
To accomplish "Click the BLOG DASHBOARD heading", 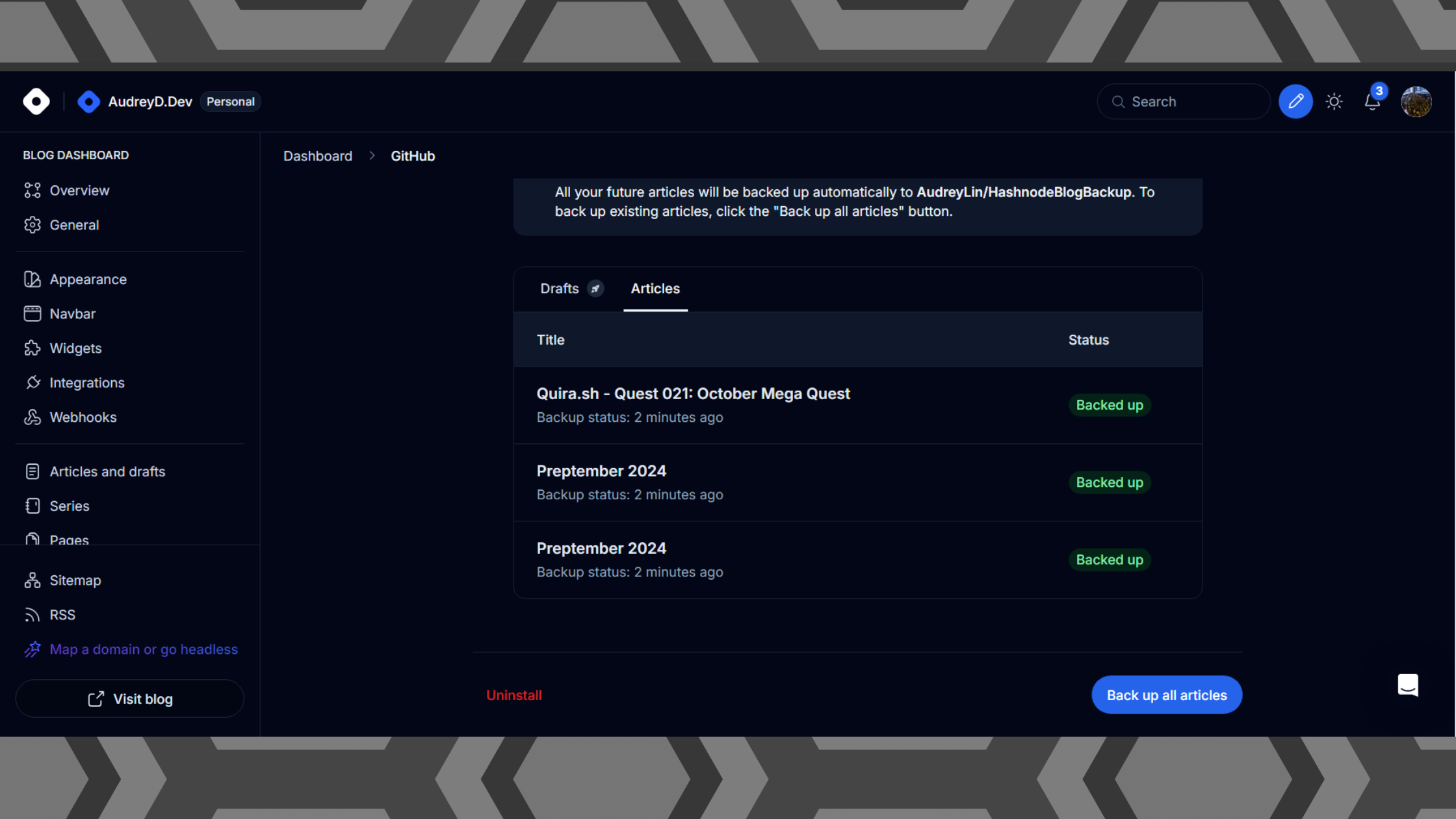I will pyautogui.click(x=76, y=155).
